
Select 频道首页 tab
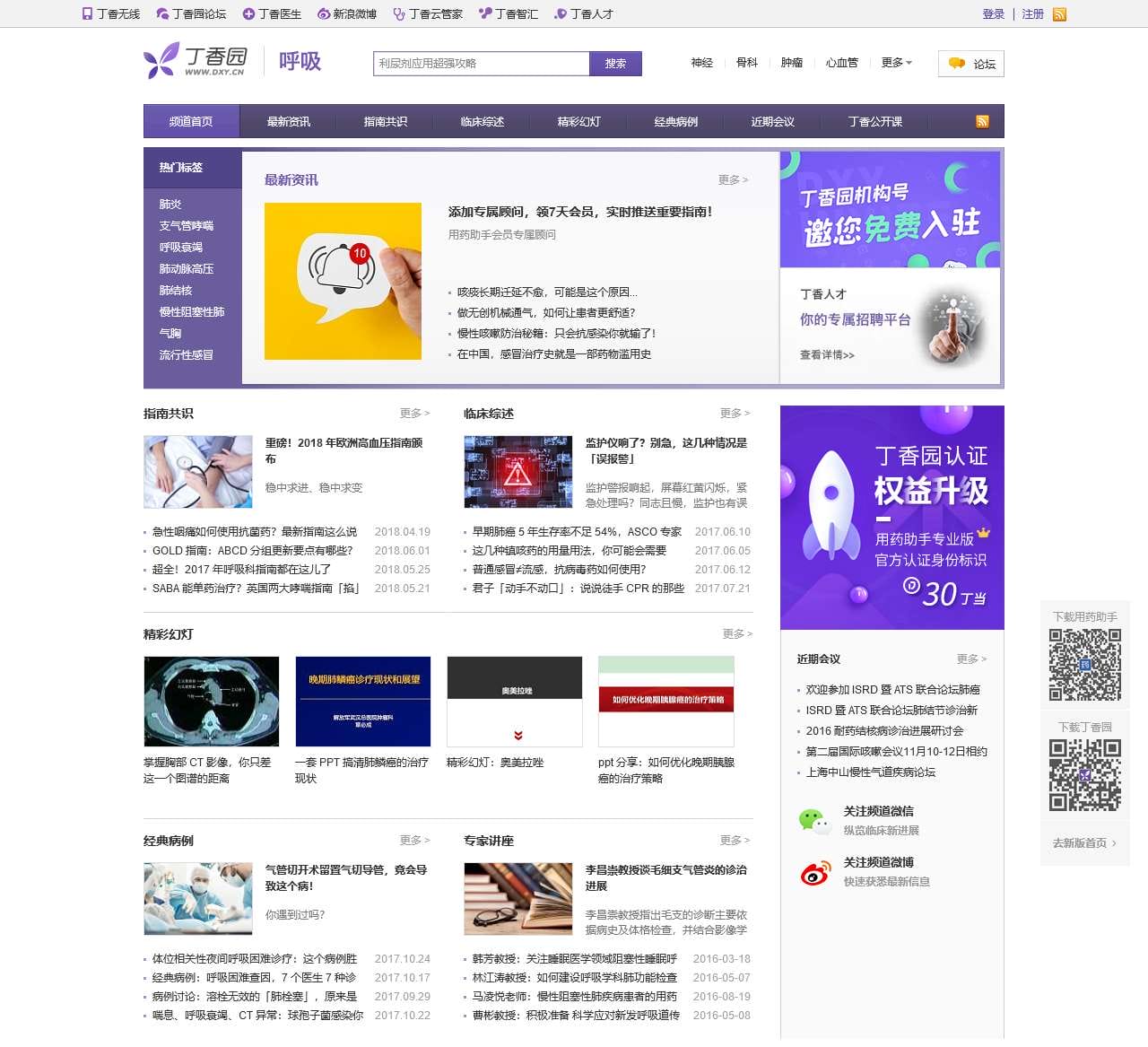[191, 121]
